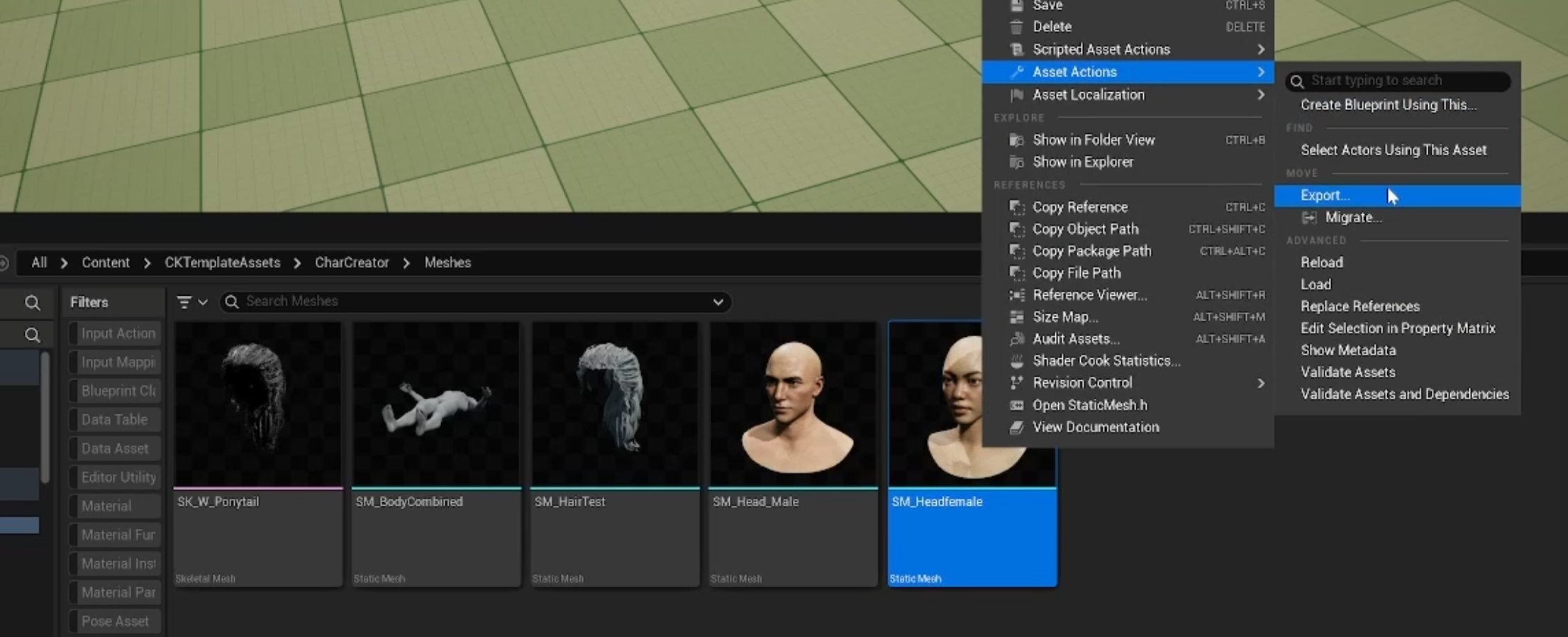Click the Delete trash icon
The height and width of the screenshot is (637, 1568).
coord(1016,27)
